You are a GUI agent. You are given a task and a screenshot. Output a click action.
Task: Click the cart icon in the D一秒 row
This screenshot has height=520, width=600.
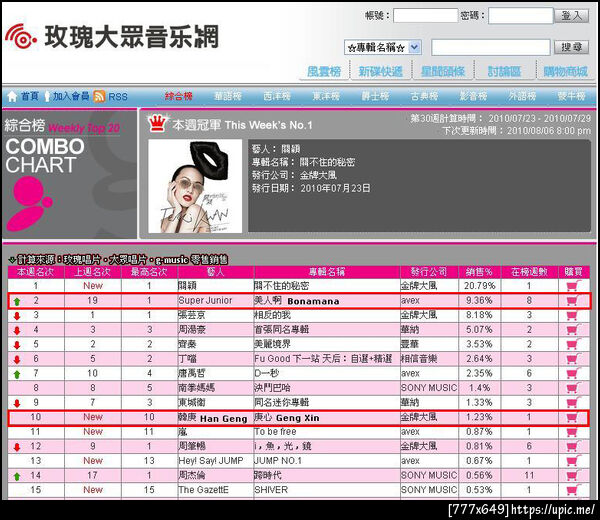coord(573,373)
